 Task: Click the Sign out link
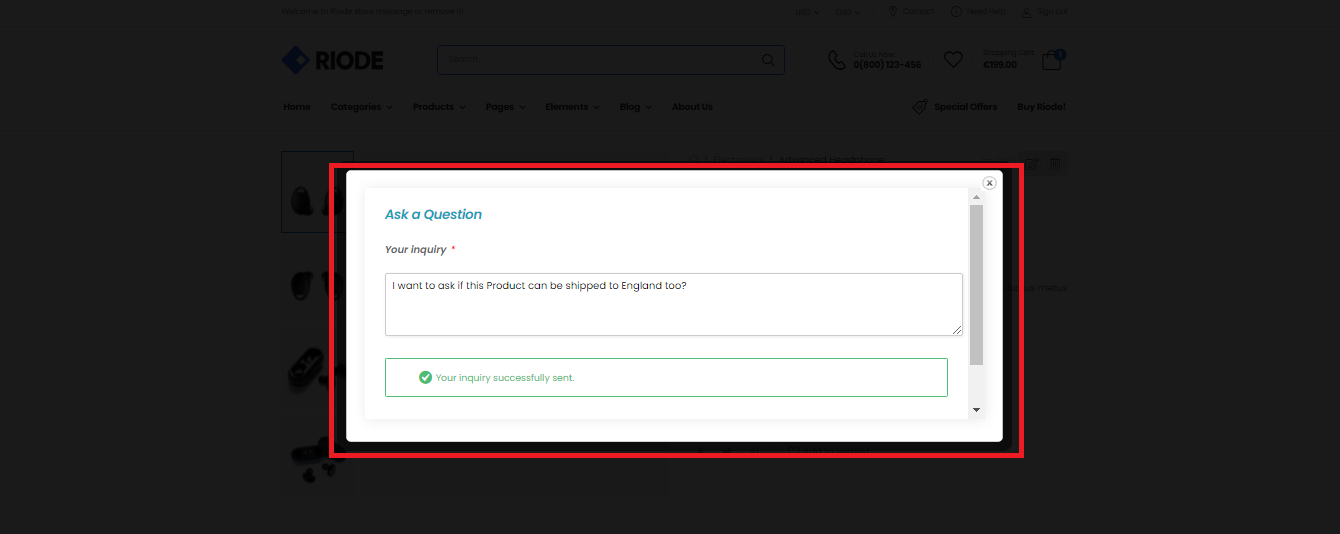(1044, 12)
